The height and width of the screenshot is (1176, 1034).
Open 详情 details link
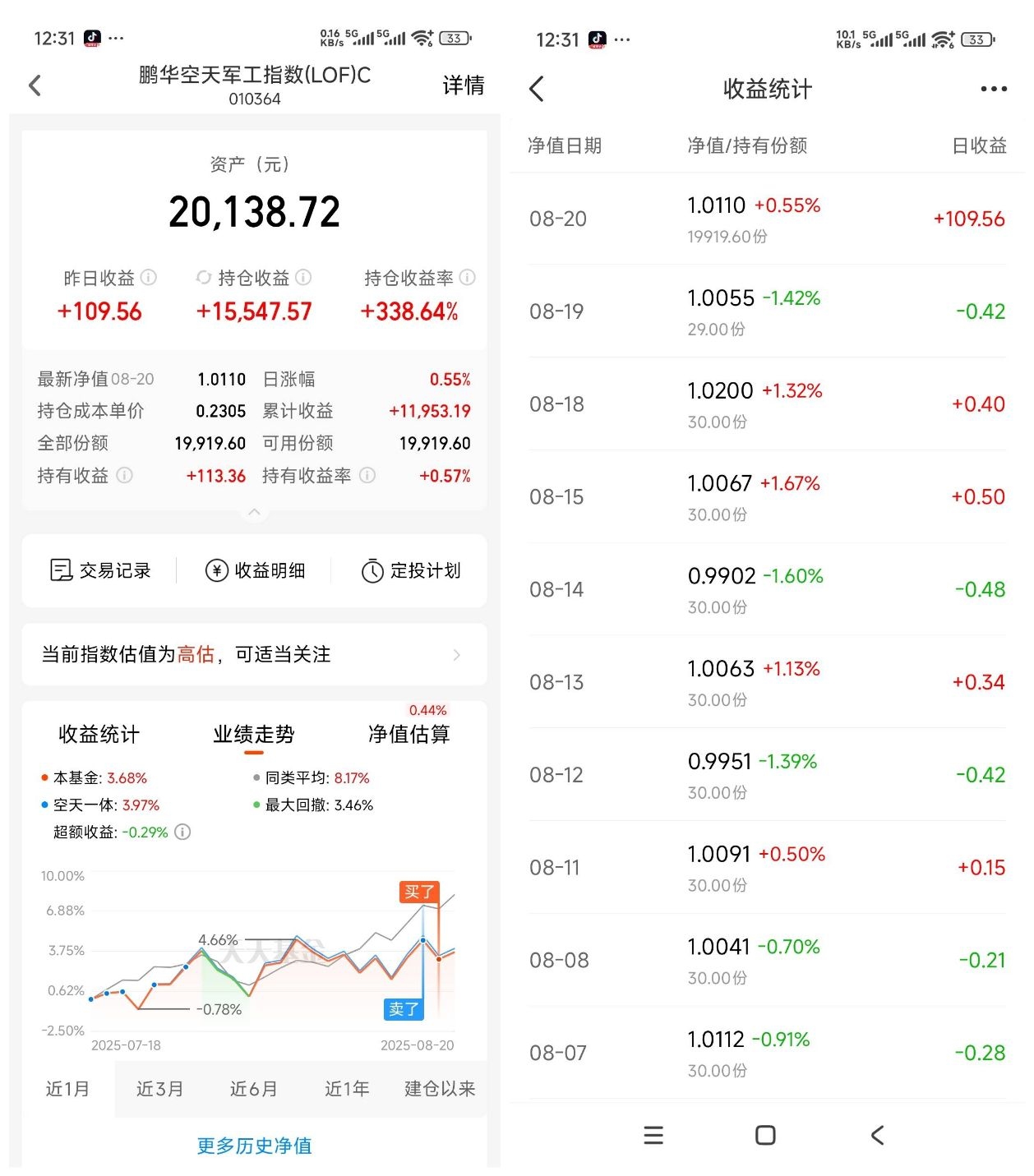[464, 85]
